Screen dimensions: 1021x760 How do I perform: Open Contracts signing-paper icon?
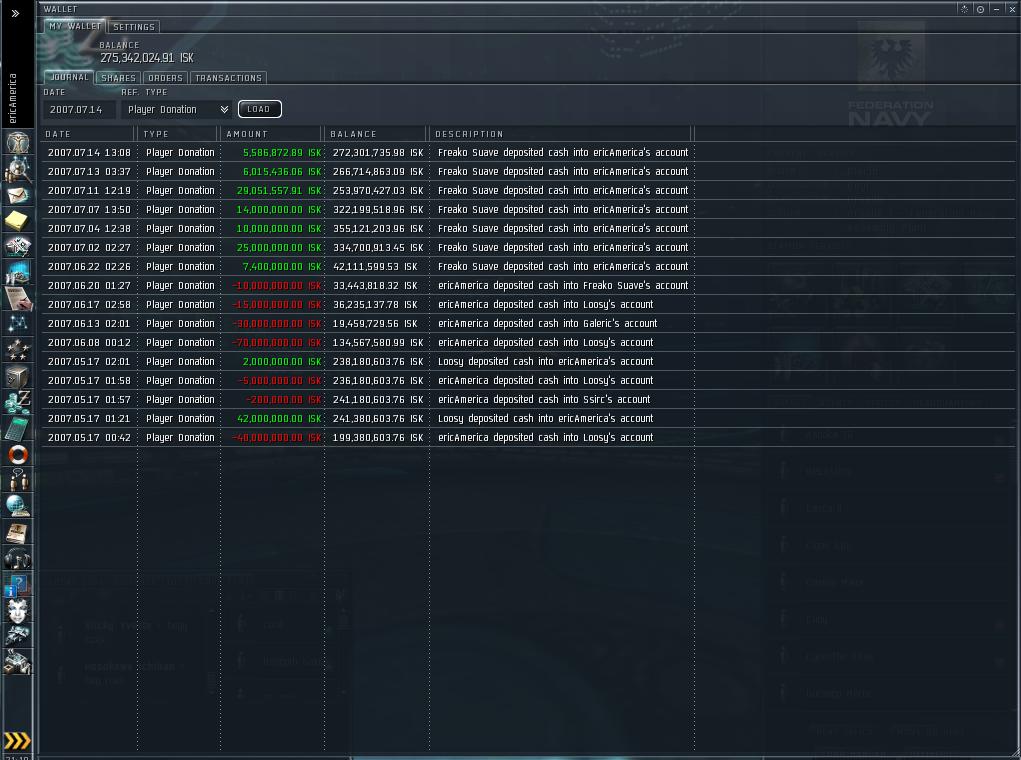tap(18, 299)
